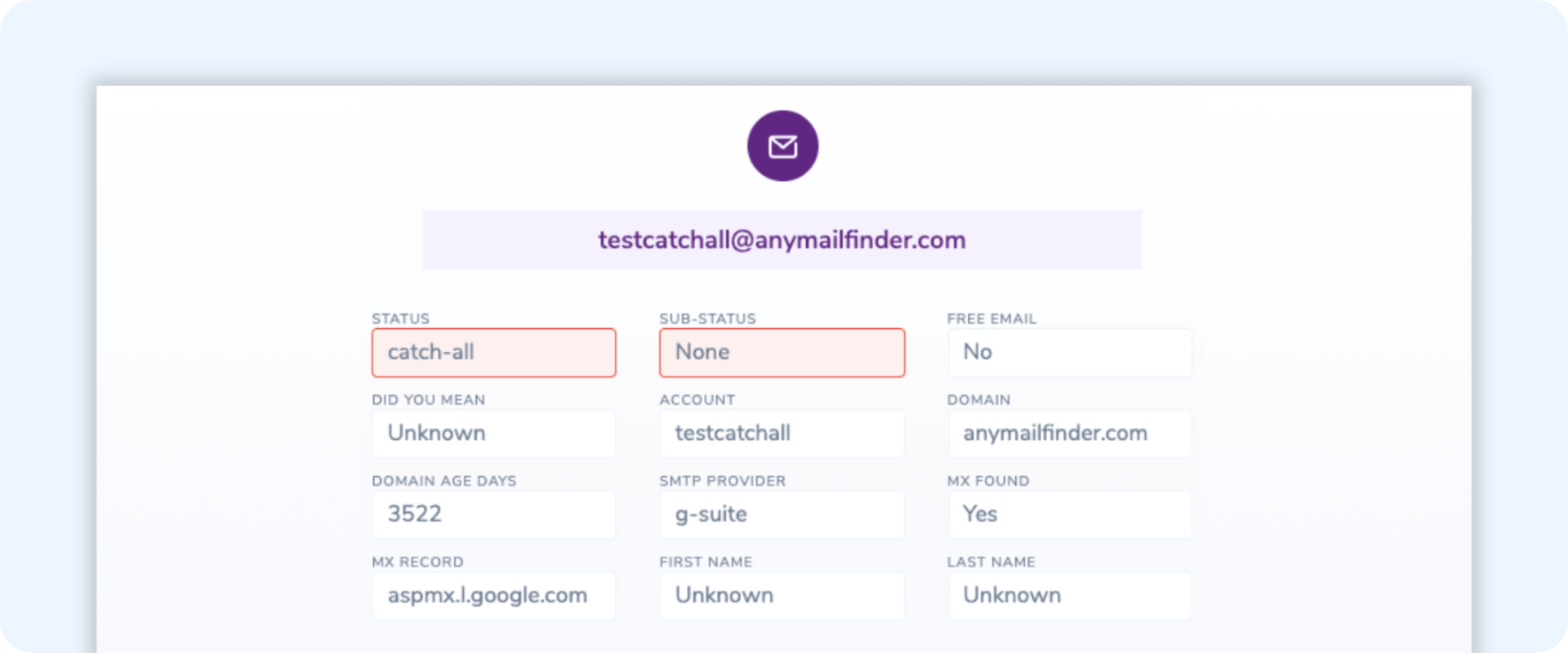Select the Did You Mean Unknown field
The width and height of the screenshot is (1568, 653).
(494, 433)
